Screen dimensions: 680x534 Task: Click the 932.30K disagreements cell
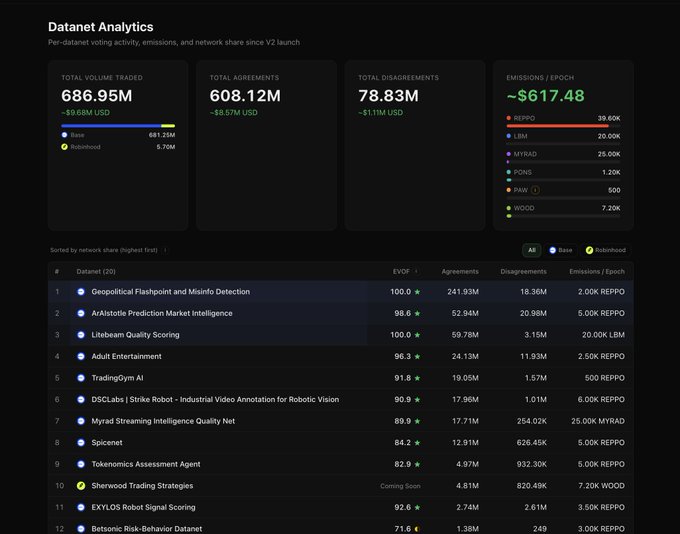[x=532, y=464]
